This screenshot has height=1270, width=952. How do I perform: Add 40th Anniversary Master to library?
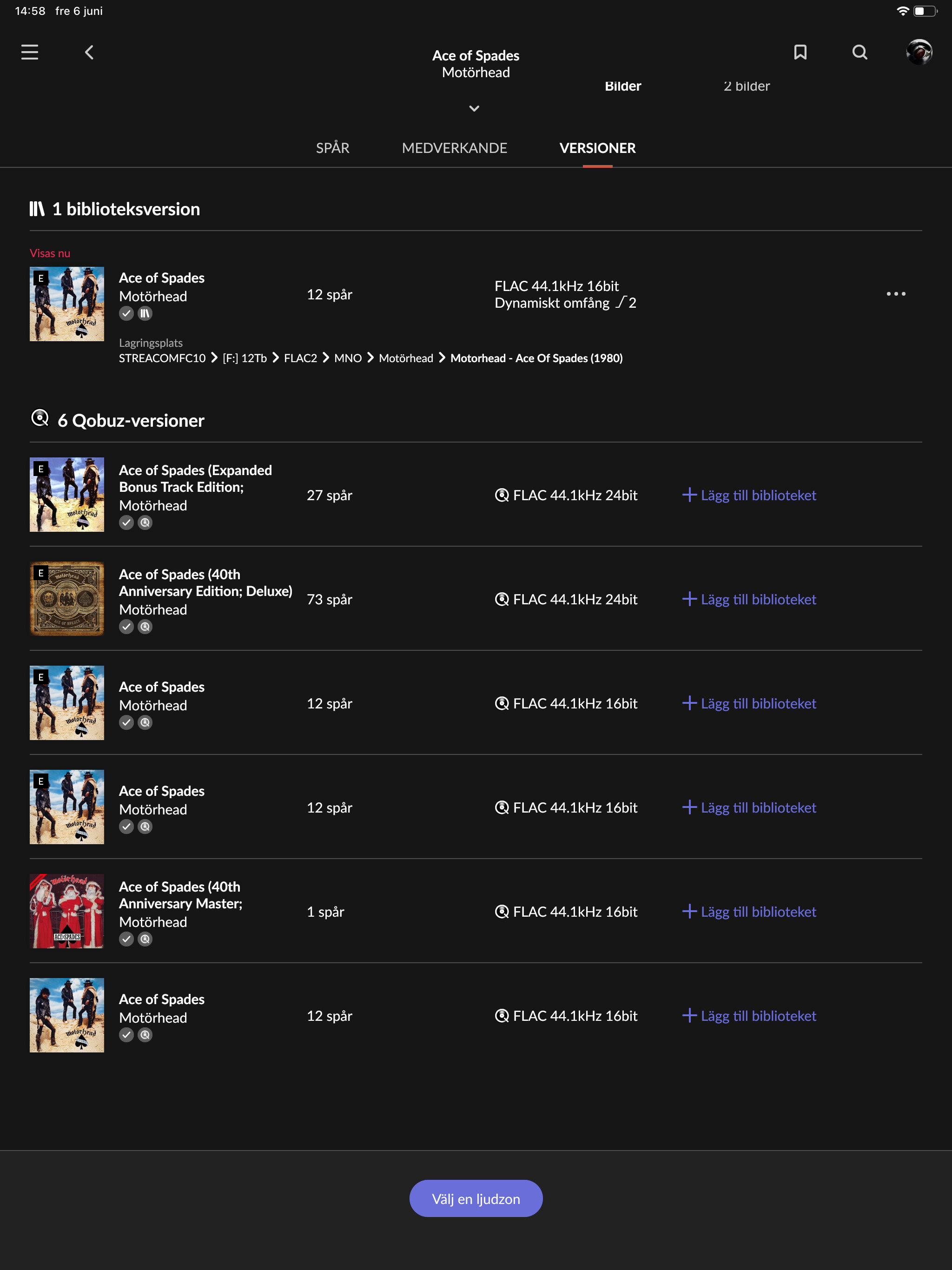coord(749,912)
